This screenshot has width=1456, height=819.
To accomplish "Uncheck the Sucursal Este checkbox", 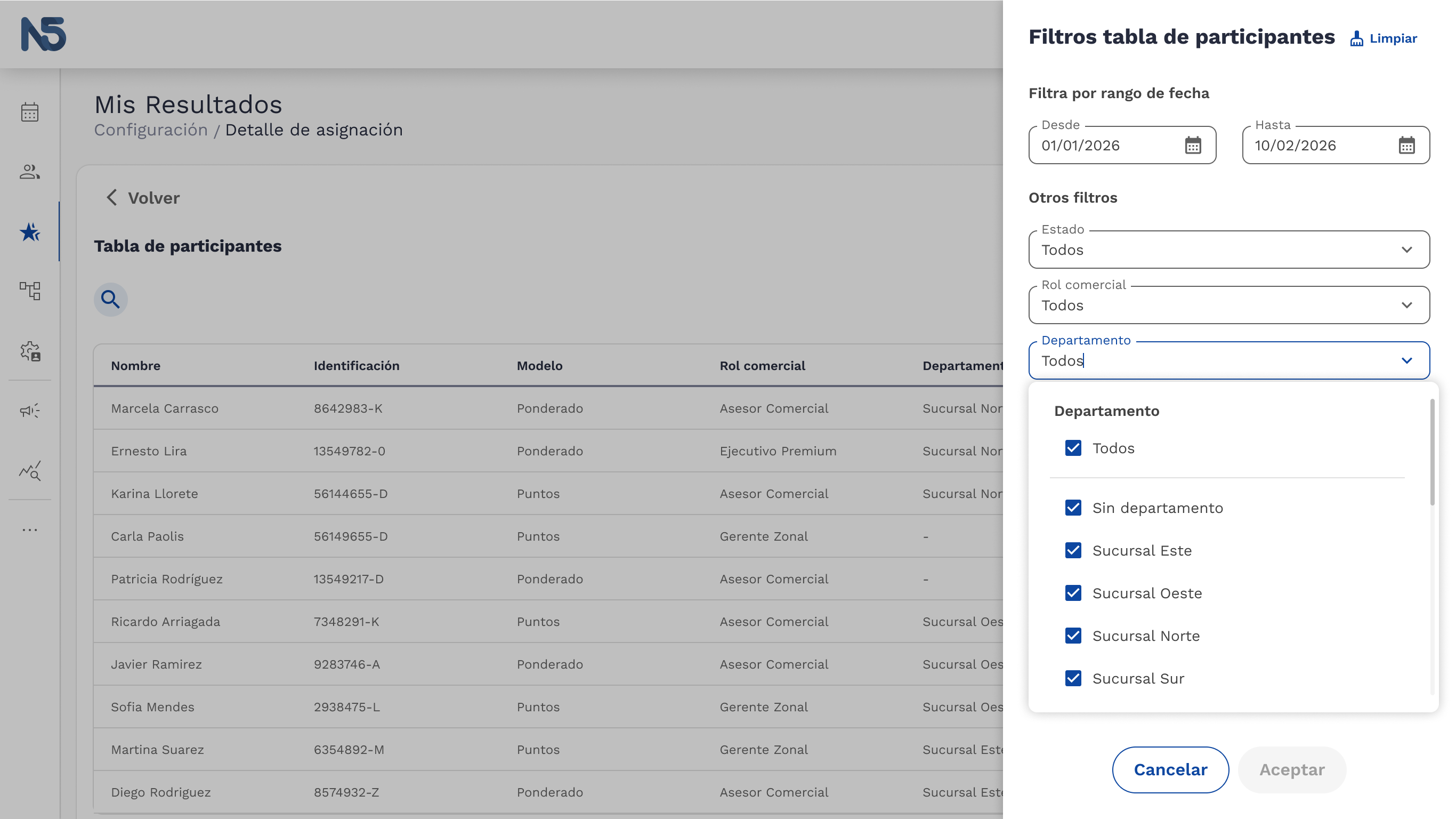I will (1073, 550).
